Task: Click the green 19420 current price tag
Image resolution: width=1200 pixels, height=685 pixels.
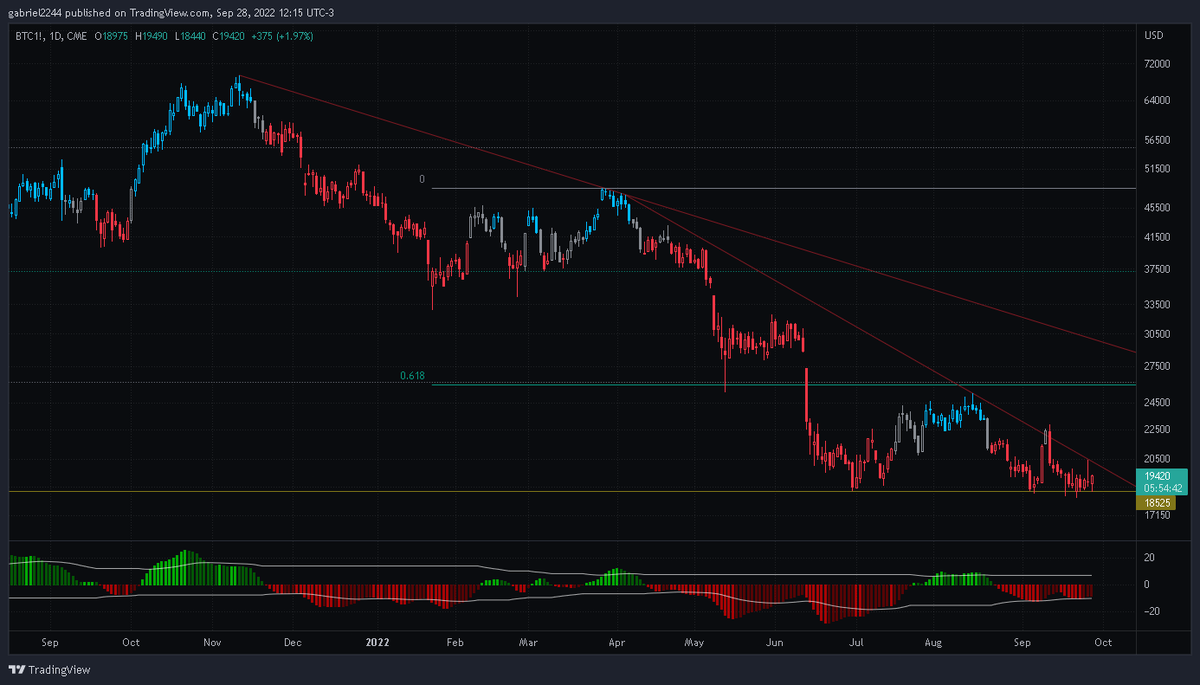Action: 1156,477
